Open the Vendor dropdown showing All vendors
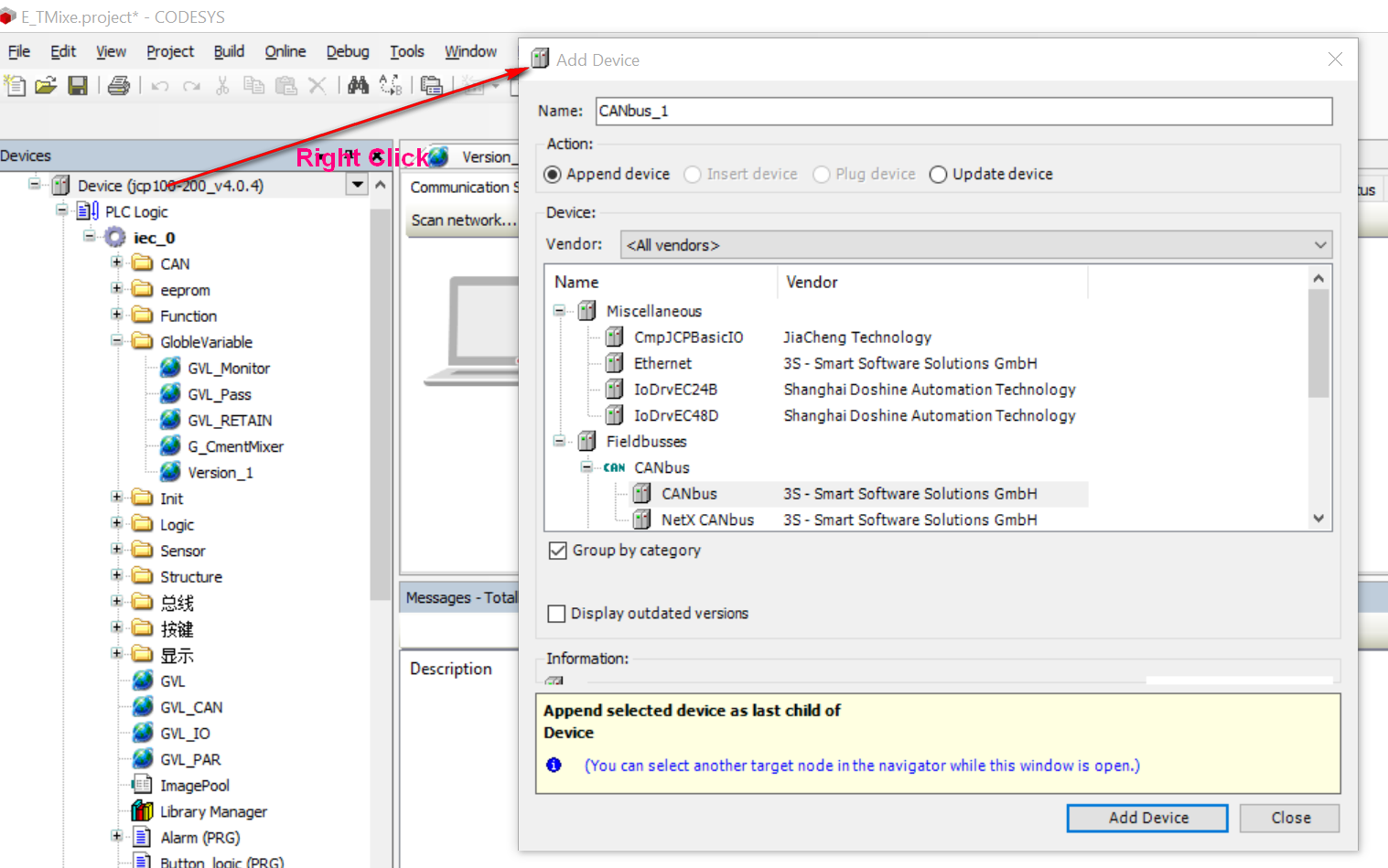The height and width of the screenshot is (868, 1388). pos(1320,244)
